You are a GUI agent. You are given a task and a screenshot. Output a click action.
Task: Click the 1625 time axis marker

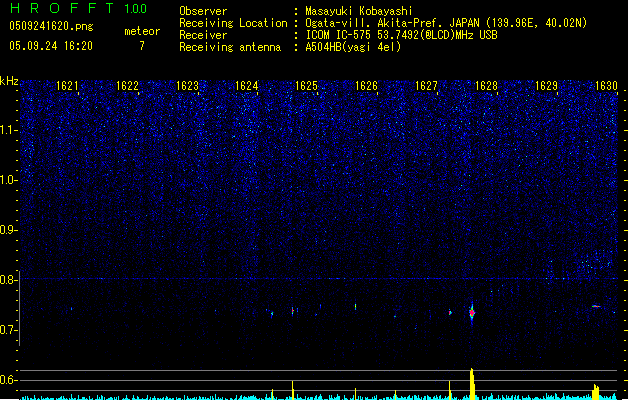pyautogui.click(x=306, y=86)
